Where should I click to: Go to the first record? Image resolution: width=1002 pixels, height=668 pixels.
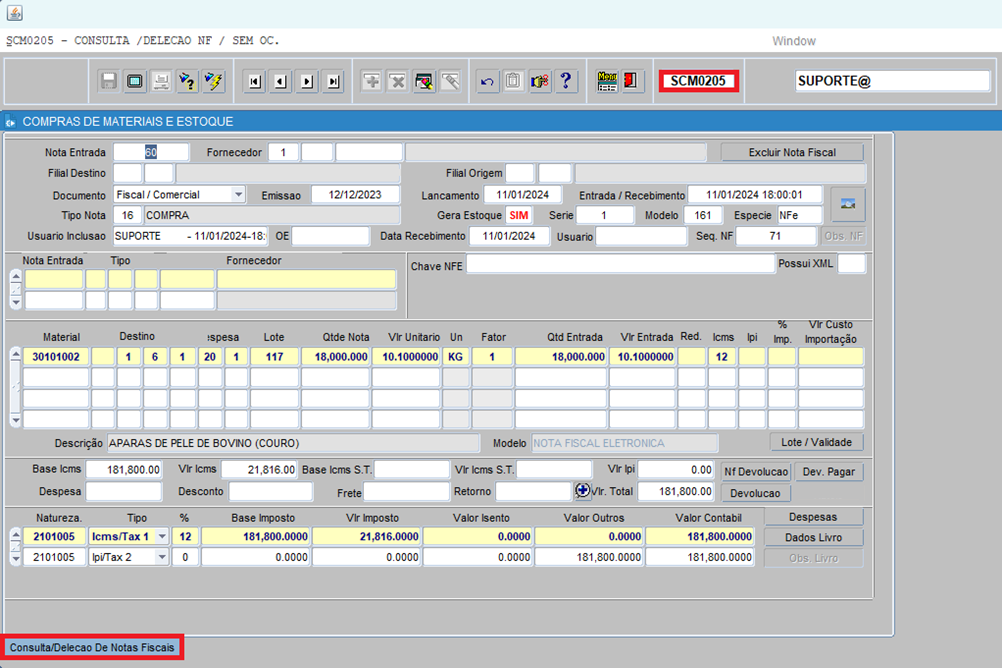(255, 81)
